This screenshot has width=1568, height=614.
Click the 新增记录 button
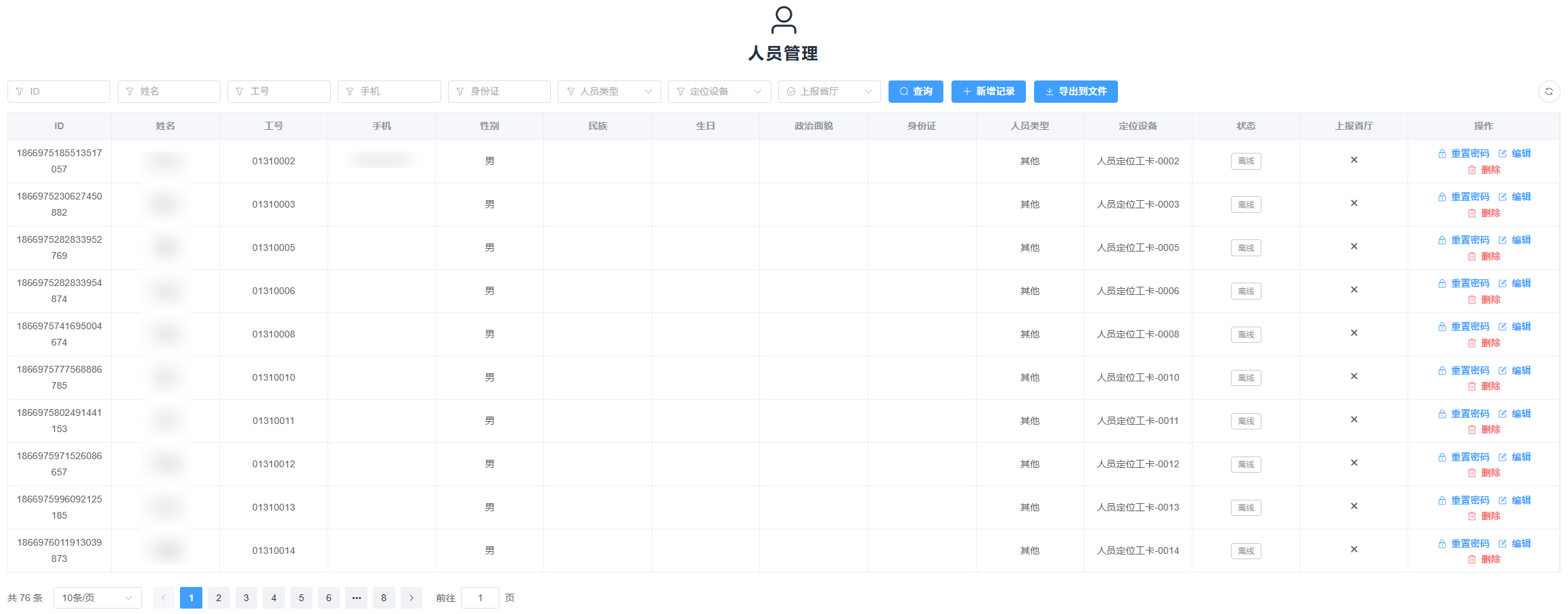click(988, 91)
